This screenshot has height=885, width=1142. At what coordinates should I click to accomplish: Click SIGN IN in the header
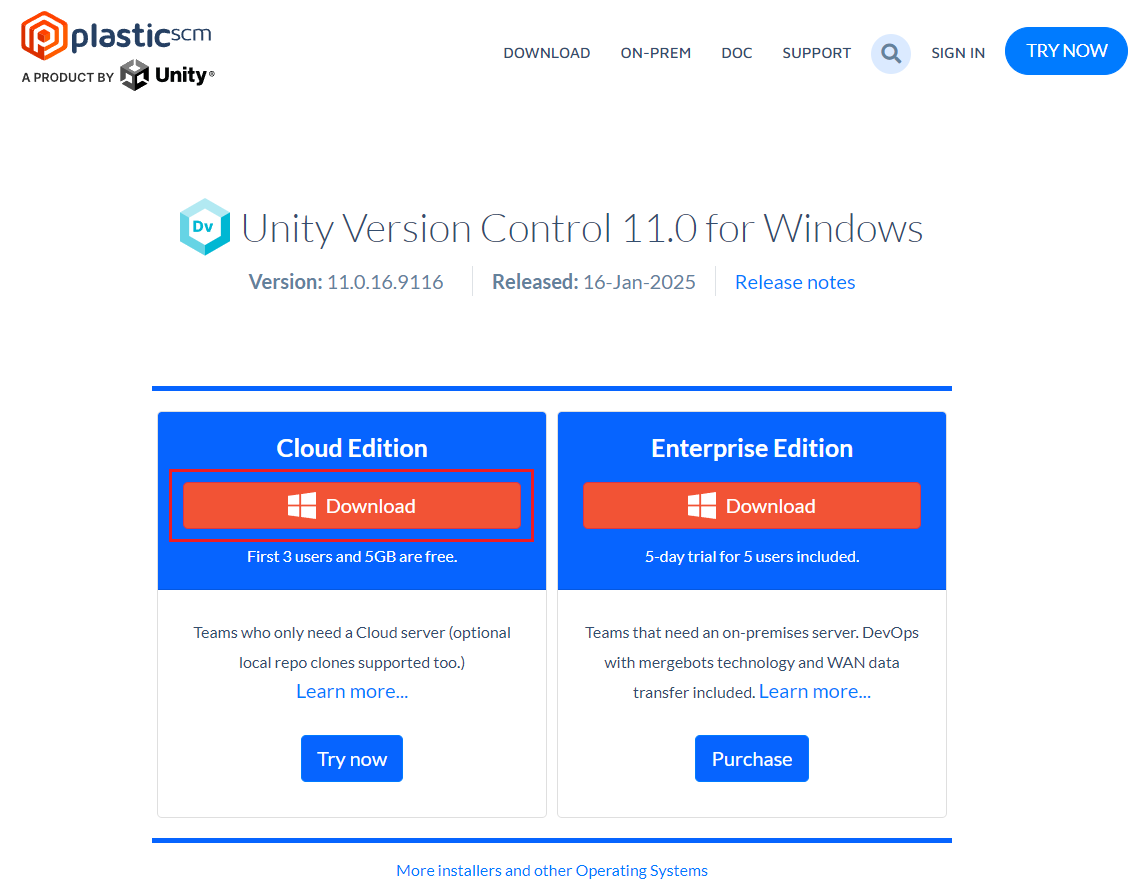[958, 53]
